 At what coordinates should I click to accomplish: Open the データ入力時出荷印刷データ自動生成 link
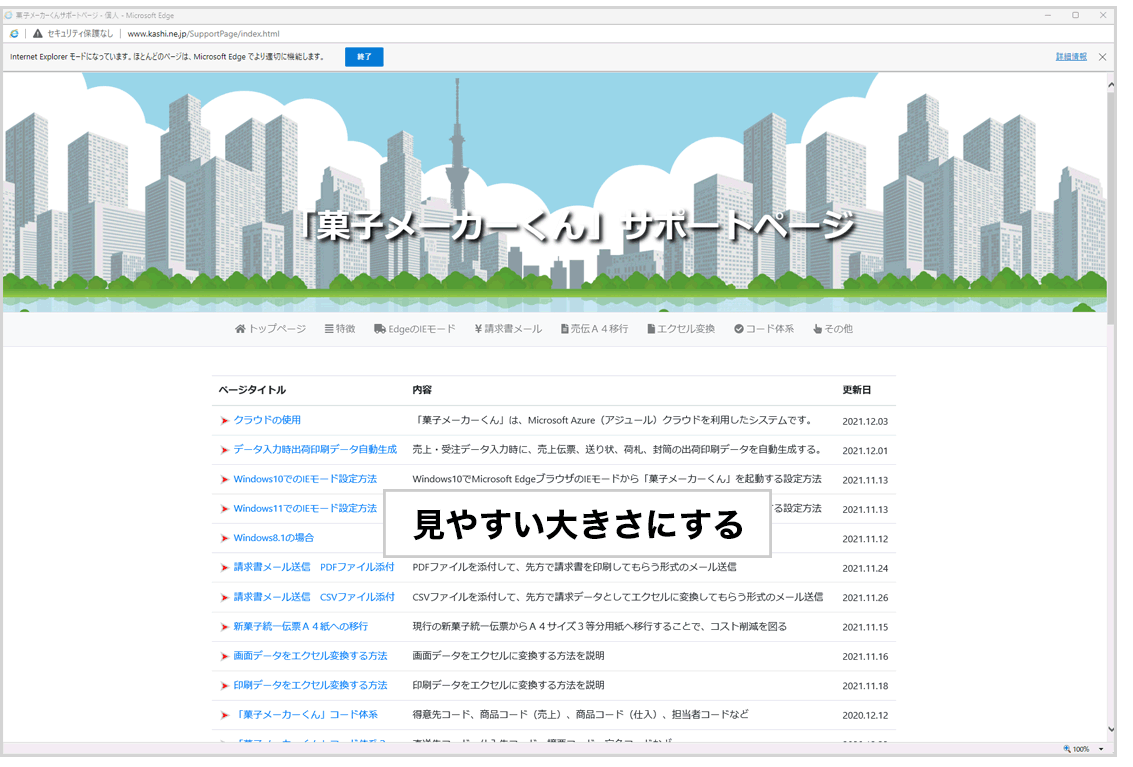[315, 450]
